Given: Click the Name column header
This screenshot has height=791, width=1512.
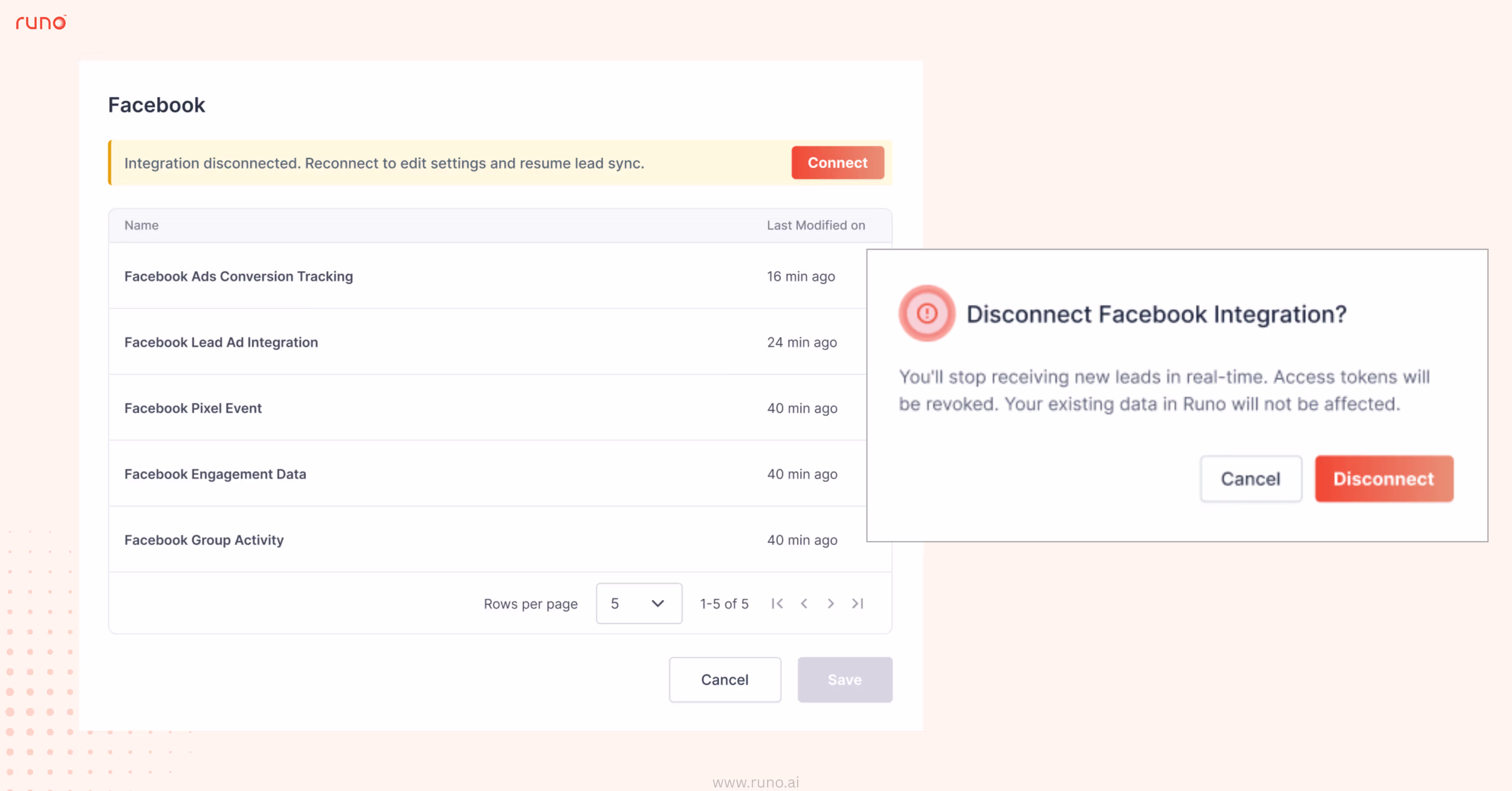Looking at the screenshot, I should [x=142, y=225].
